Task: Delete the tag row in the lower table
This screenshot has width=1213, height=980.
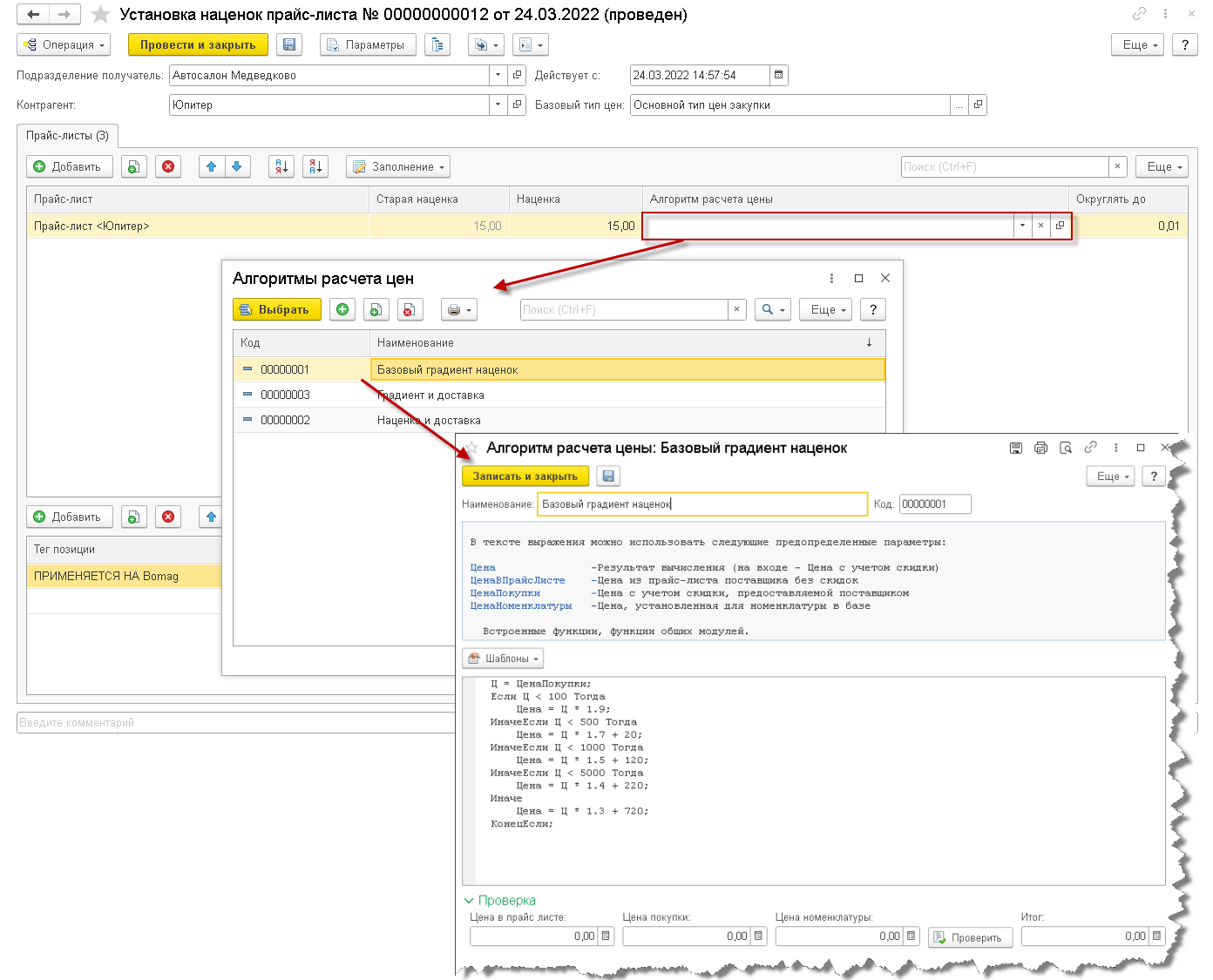Action: point(168,517)
